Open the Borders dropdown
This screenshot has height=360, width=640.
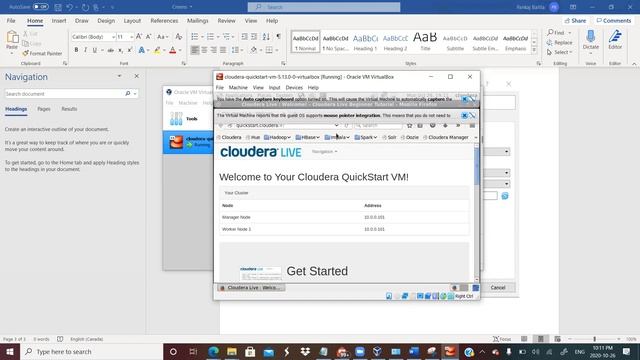(276, 50)
